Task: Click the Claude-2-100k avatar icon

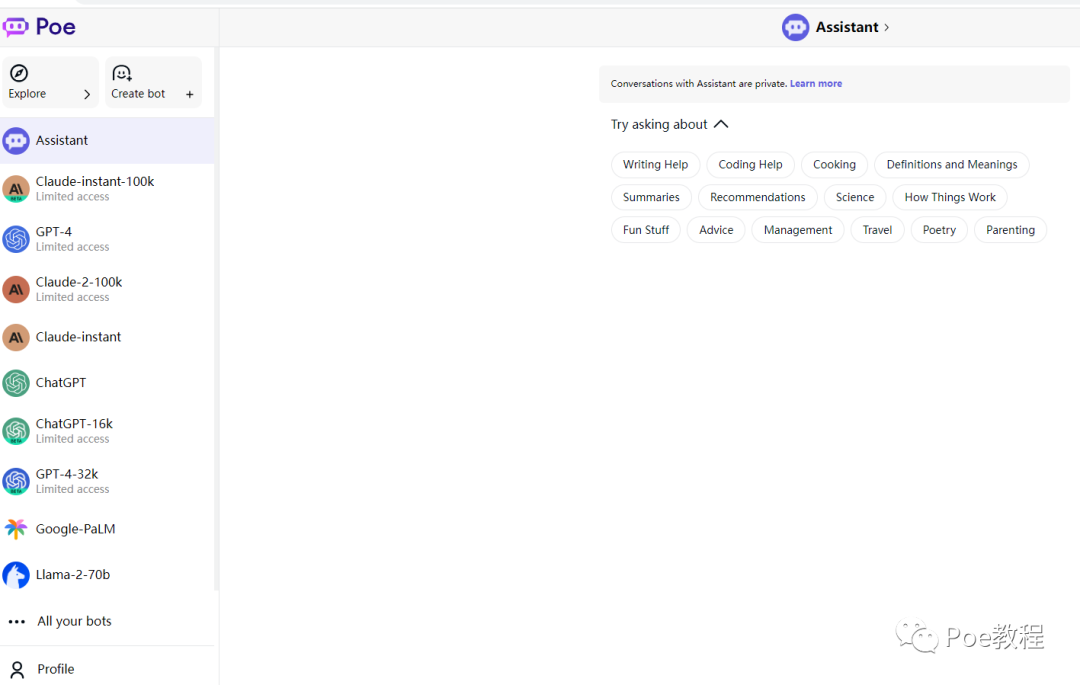Action: [x=16, y=289]
